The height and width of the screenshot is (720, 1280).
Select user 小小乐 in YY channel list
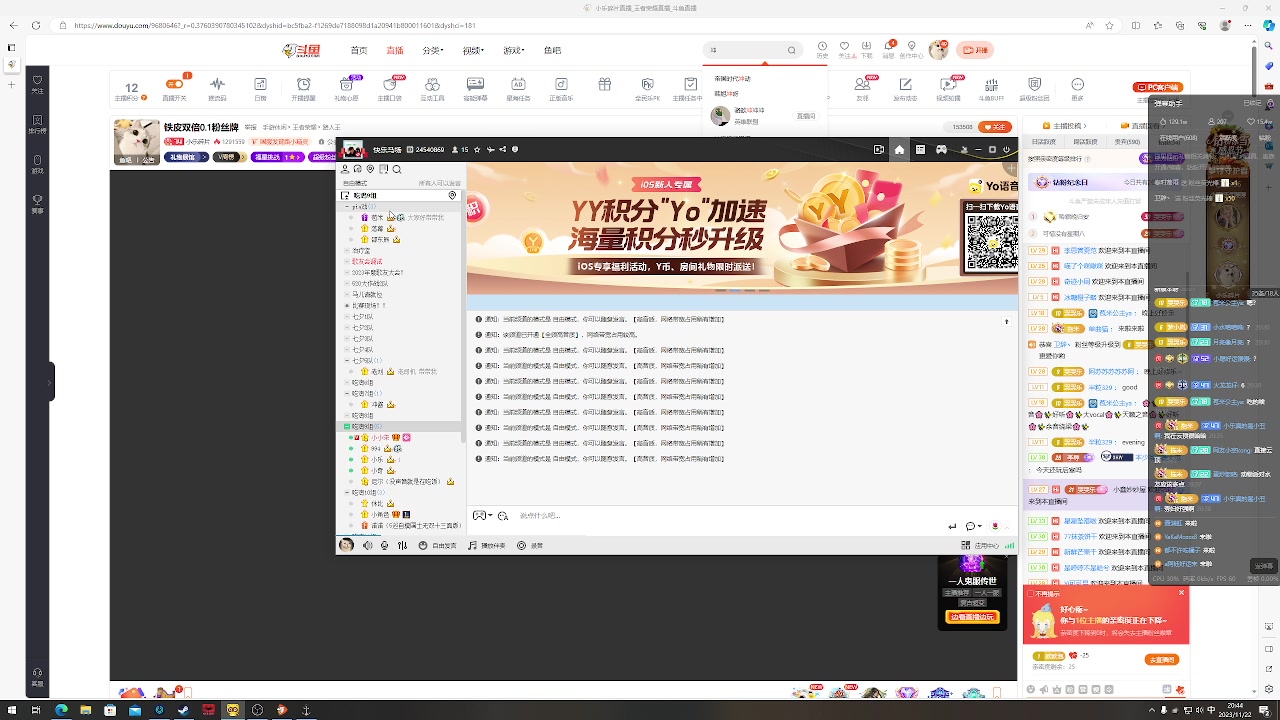[380, 438]
